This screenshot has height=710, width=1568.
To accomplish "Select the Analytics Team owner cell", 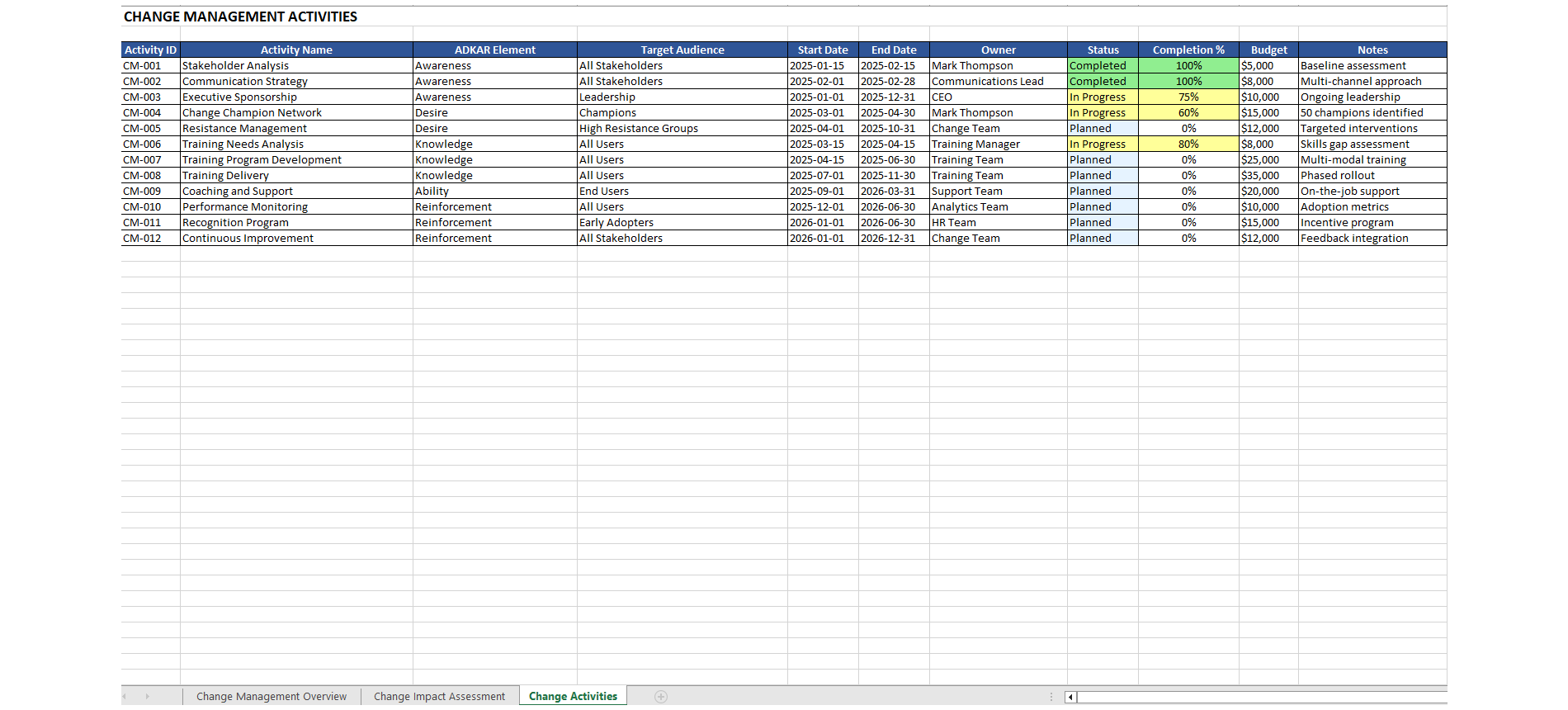I will pos(999,207).
